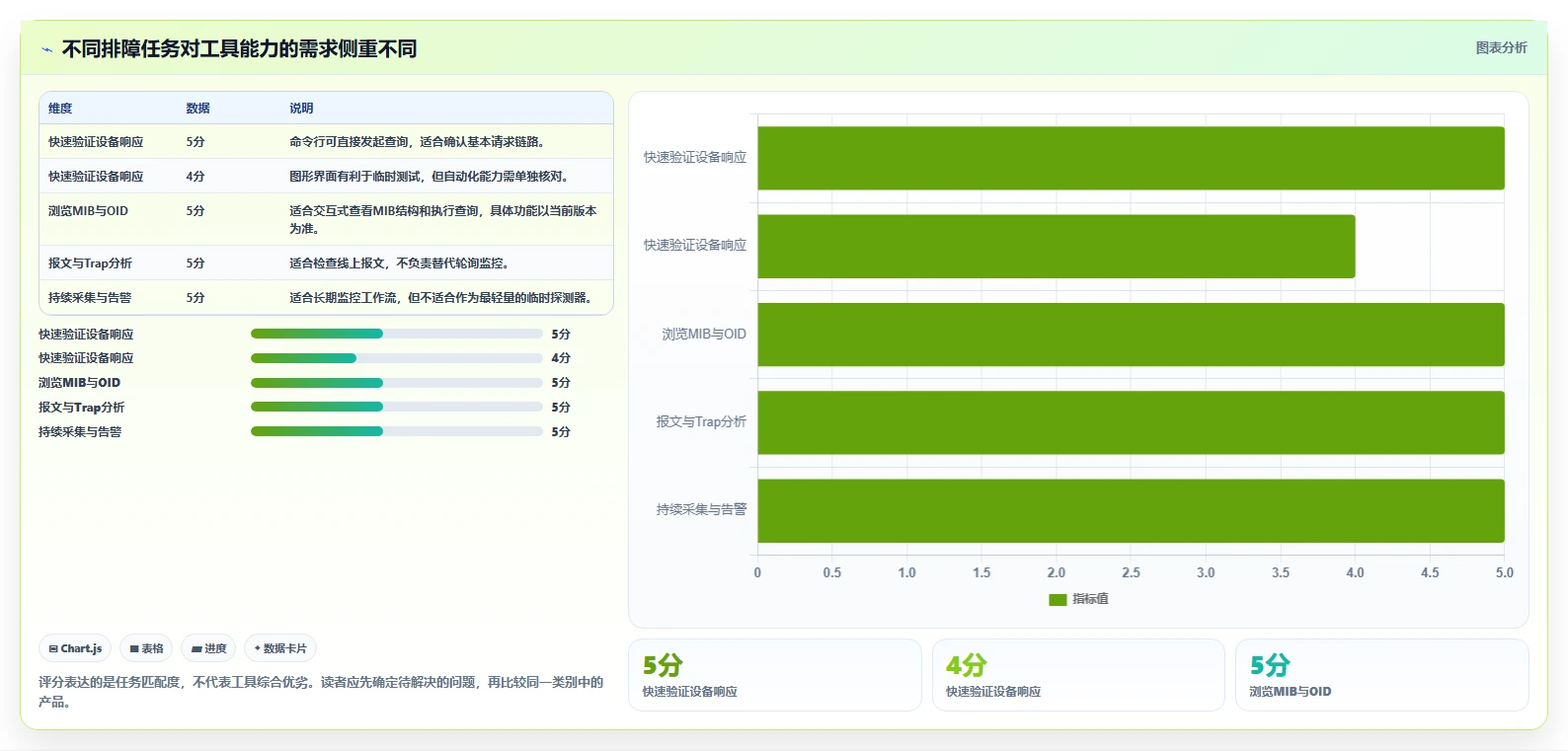This screenshot has height=751, width=1568.
Task: Select the title 不同排障任务对工具能力的需求侧重不同
Action: (239, 48)
